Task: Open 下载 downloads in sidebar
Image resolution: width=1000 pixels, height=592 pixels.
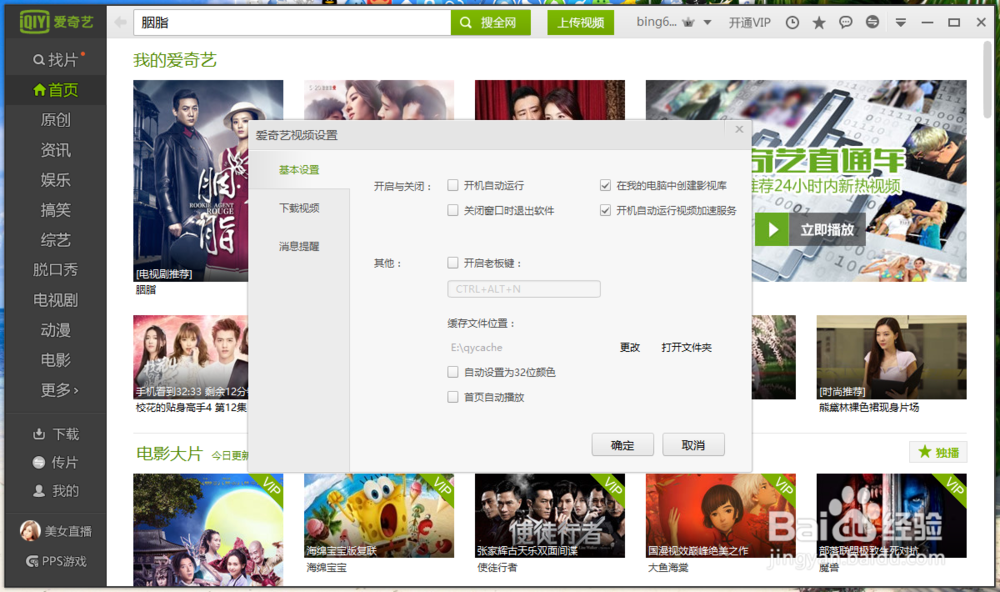Action: tap(56, 434)
